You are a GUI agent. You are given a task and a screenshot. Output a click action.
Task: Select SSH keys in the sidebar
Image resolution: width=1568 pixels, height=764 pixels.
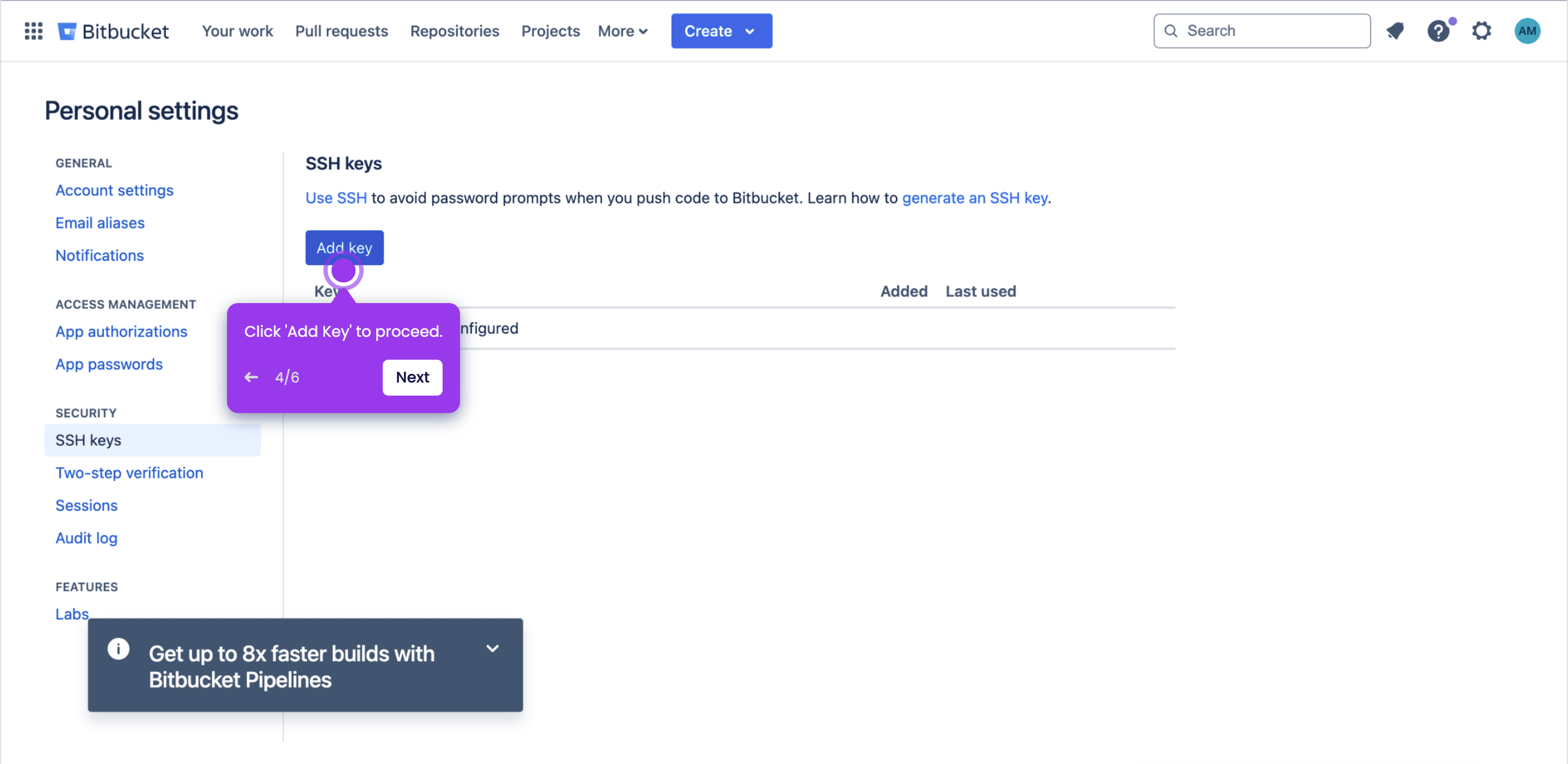tap(152, 440)
